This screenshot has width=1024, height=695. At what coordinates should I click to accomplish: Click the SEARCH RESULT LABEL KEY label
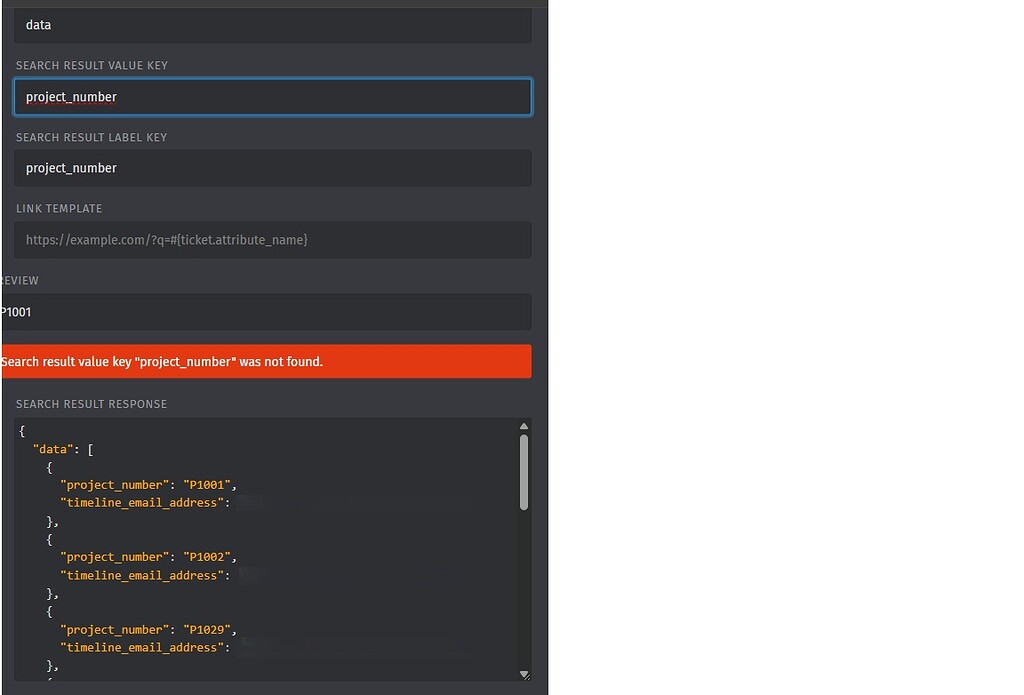coord(91,137)
